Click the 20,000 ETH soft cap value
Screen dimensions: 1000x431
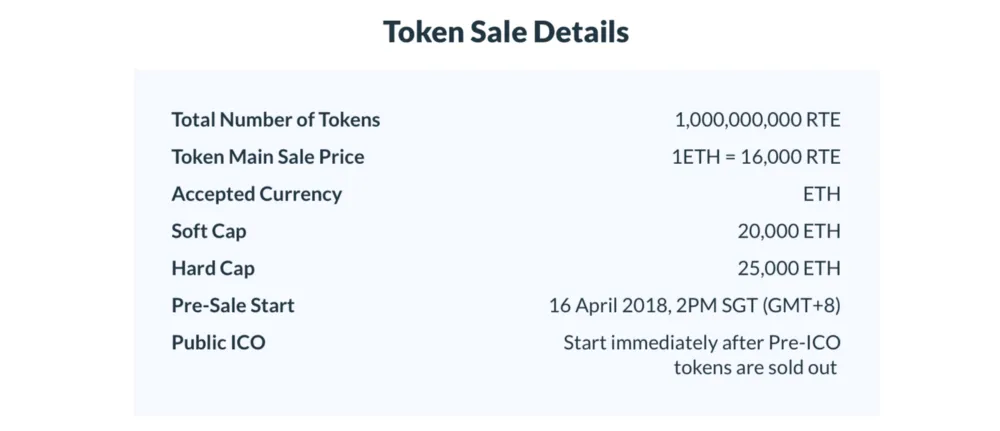[789, 231]
